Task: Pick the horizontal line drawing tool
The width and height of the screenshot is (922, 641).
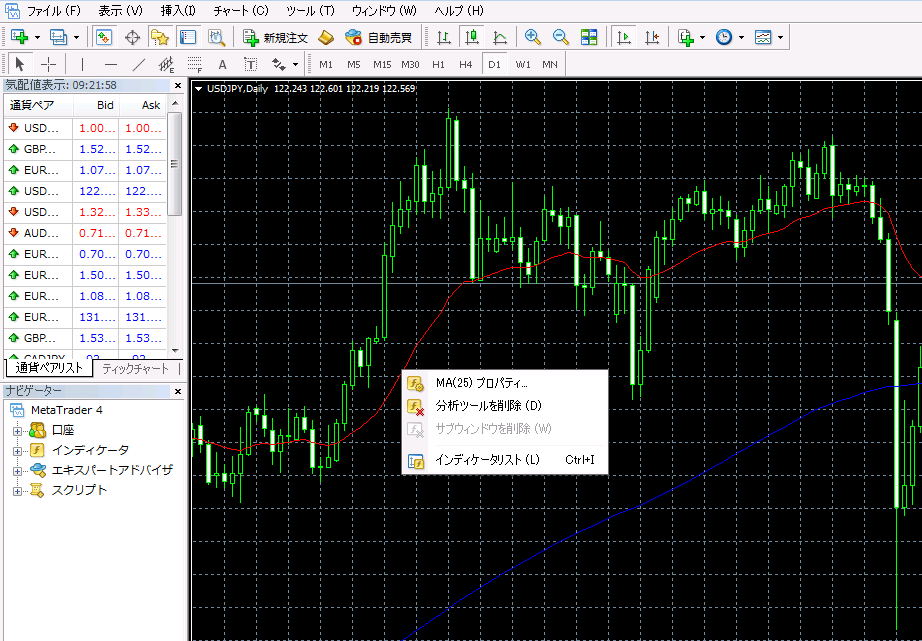Action: (111, 64)
